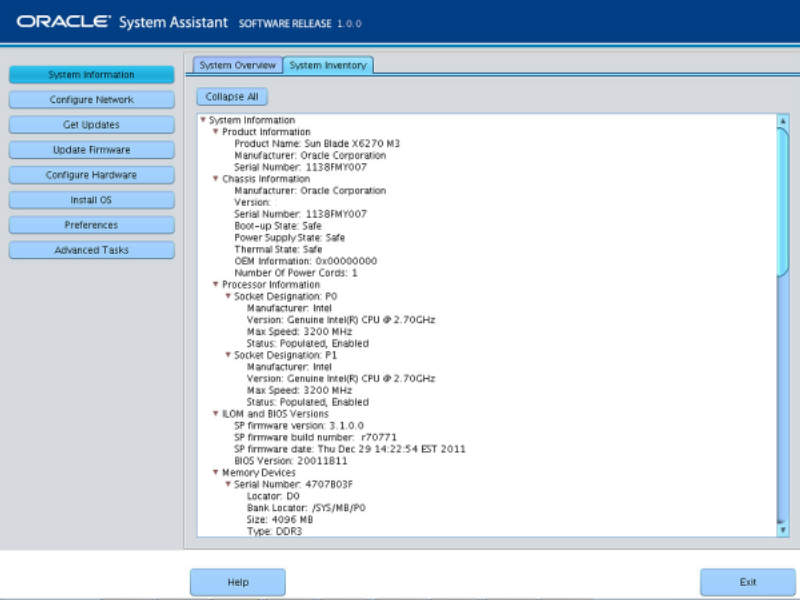Select Locator: D0 row
The image size is (800, 600).
[273, 496]
